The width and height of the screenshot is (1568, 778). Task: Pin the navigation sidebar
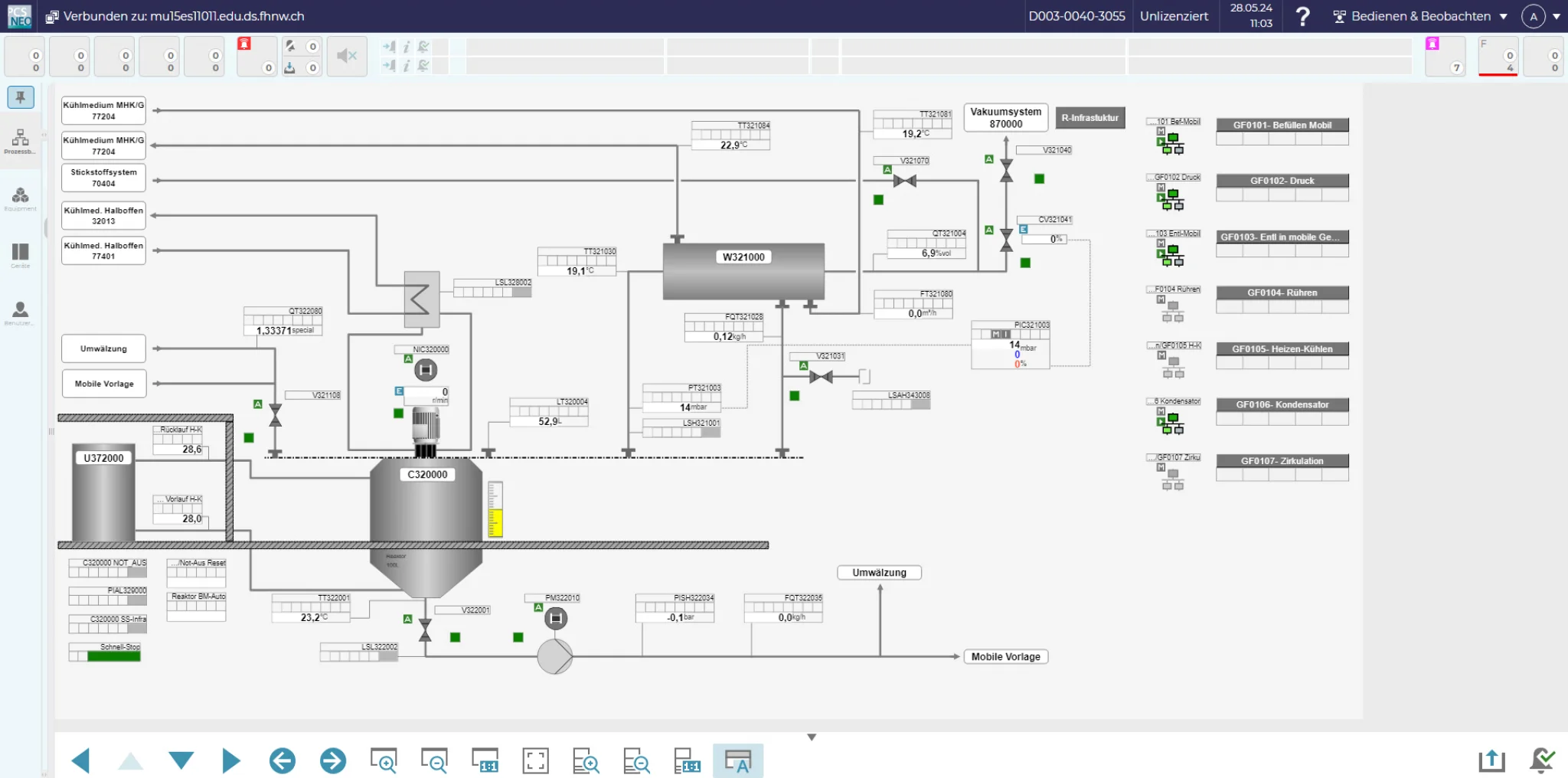click(21, 97)
